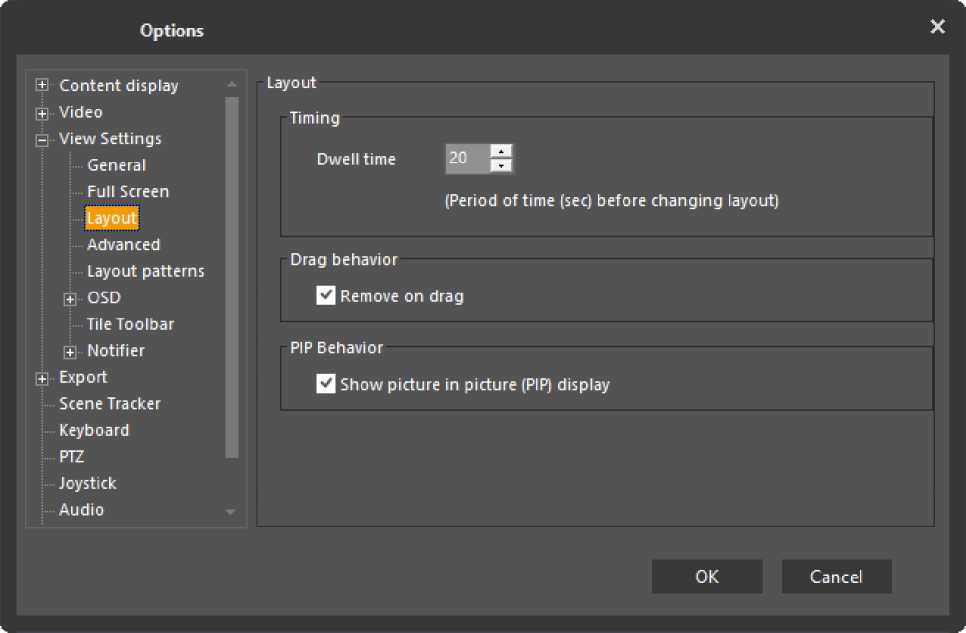The height and width of the screenshot is (633, 966).
Task: Go to Scene Tracker options
Action: (x=109, y=404)
